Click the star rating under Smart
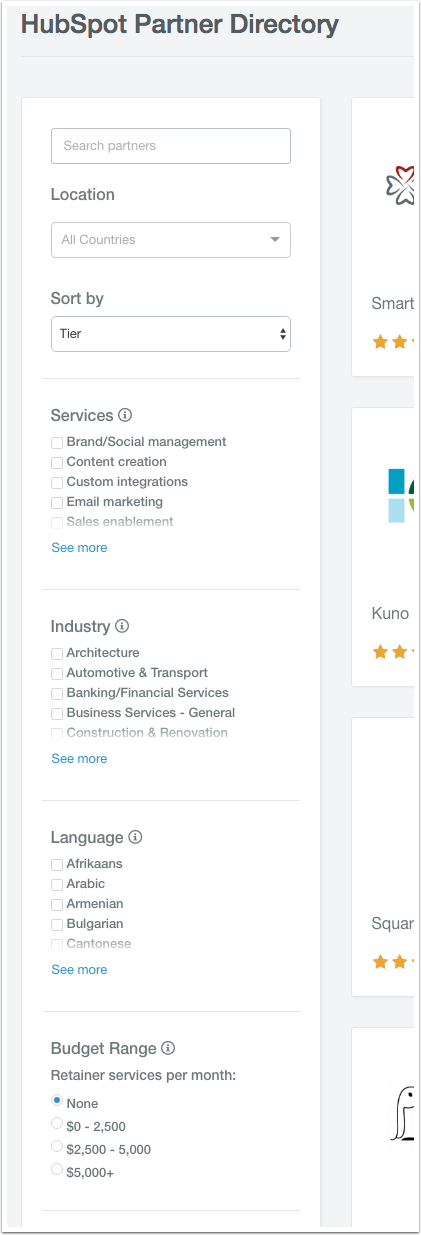Viewport: 421px width, 1235px height. coord(393,342)
